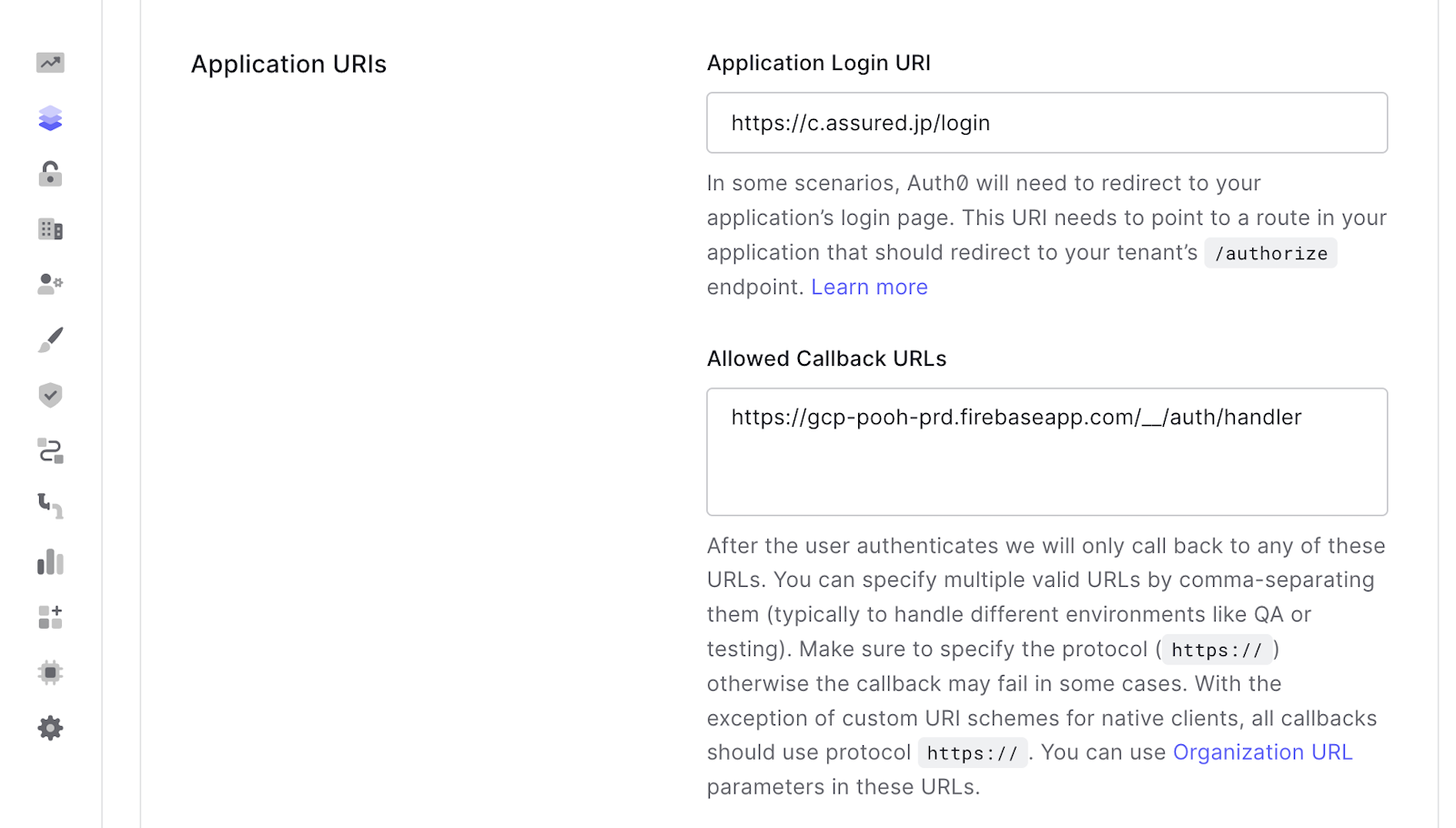Viewport: 1456px width, 828px height.
Task: Open Organizations building icon in sidebar
Action: pyautogui.click(x=50, y=229)
